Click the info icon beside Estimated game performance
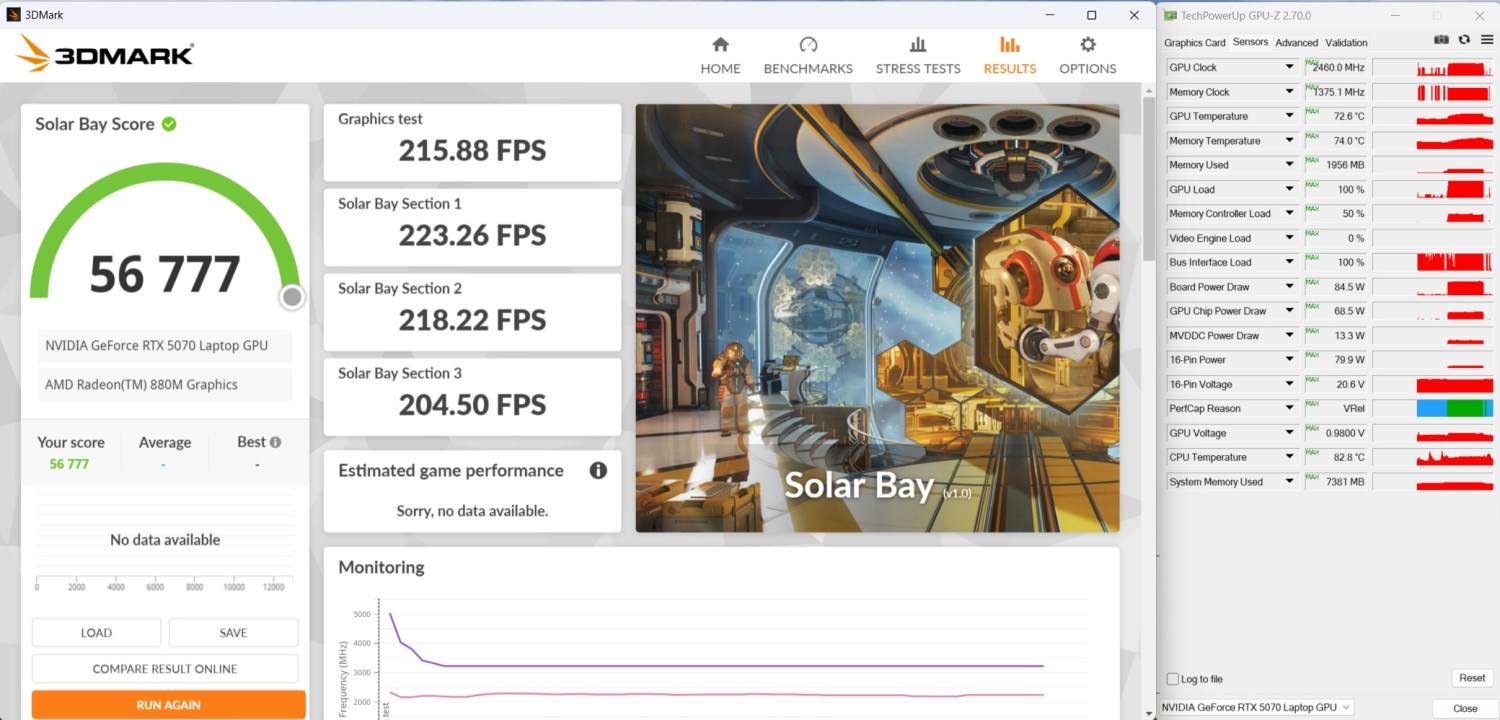 [x=598, y=470]
